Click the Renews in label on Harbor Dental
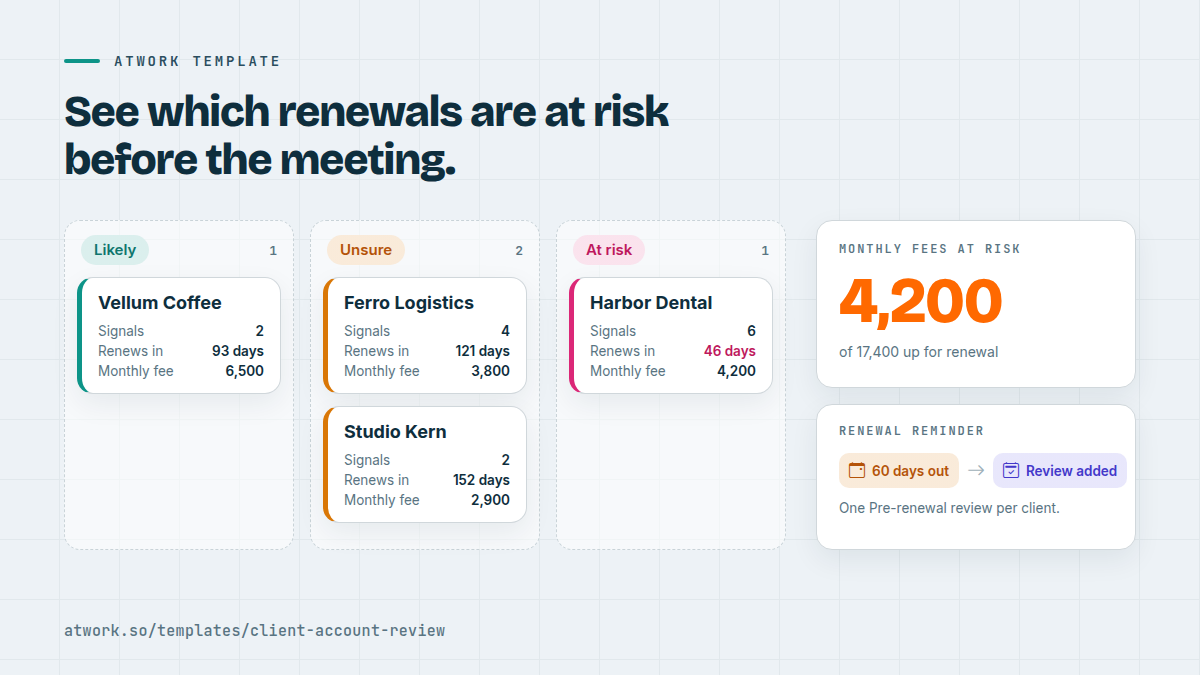Viewport: 1200px width, 675px height. [622, 351]
